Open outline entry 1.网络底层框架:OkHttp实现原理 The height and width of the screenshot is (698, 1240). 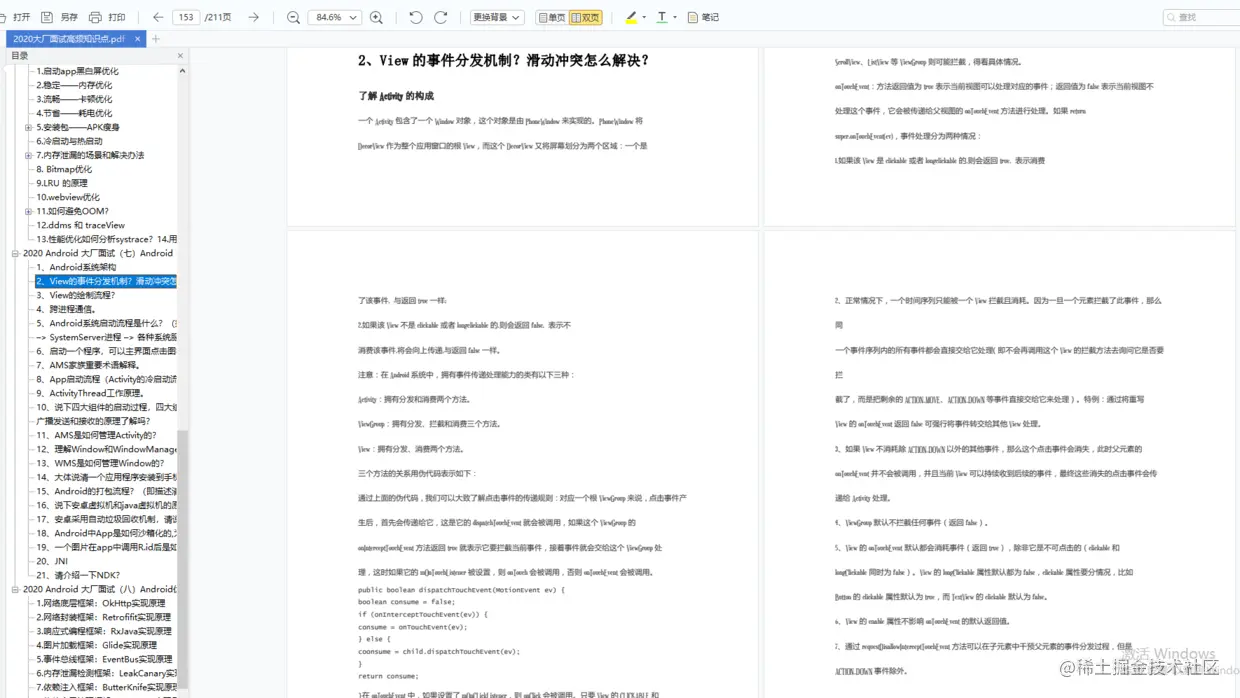pyautogui.click(x=101, y=603)
